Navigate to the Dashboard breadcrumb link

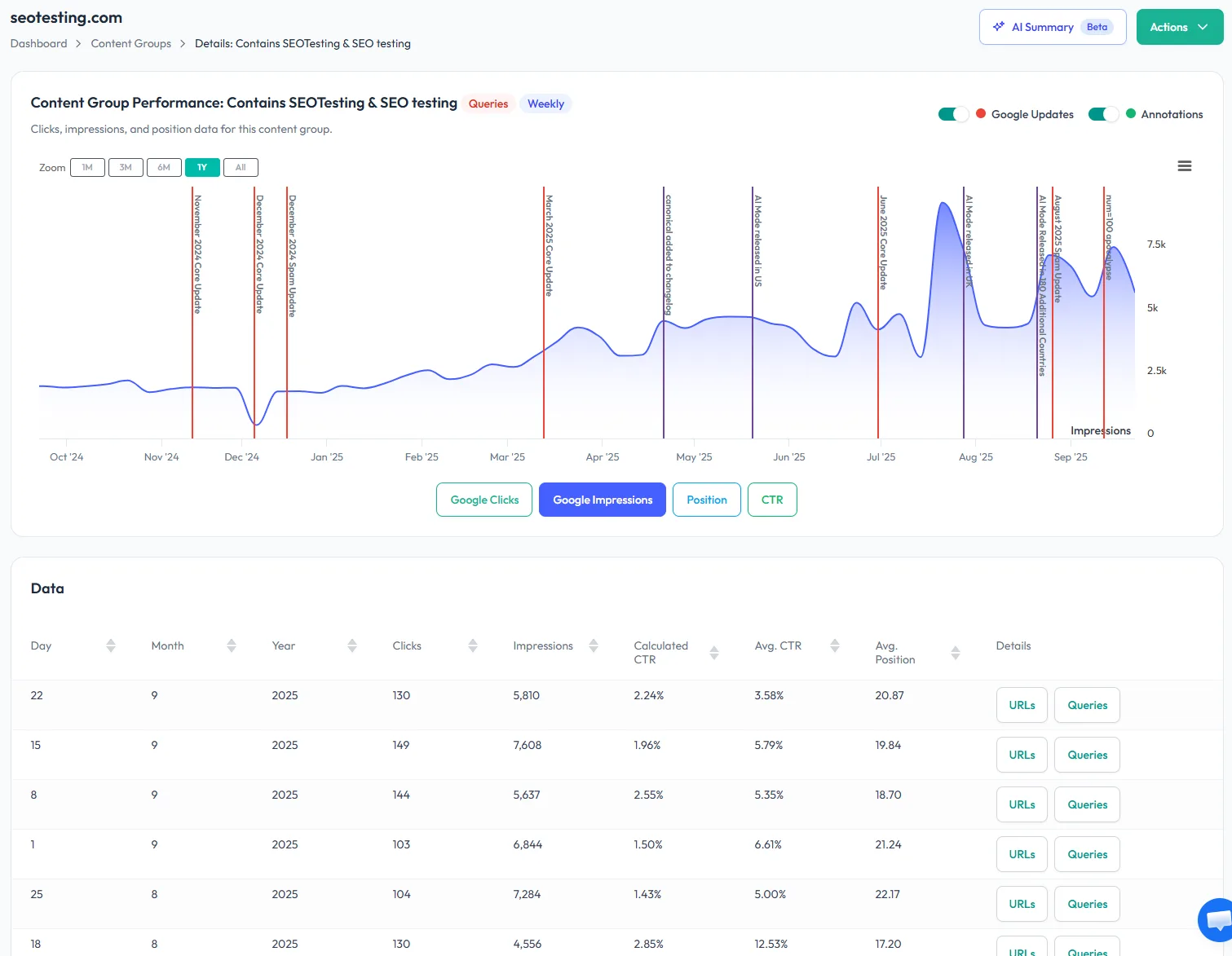pyautogui.click(x=38, y=43)
